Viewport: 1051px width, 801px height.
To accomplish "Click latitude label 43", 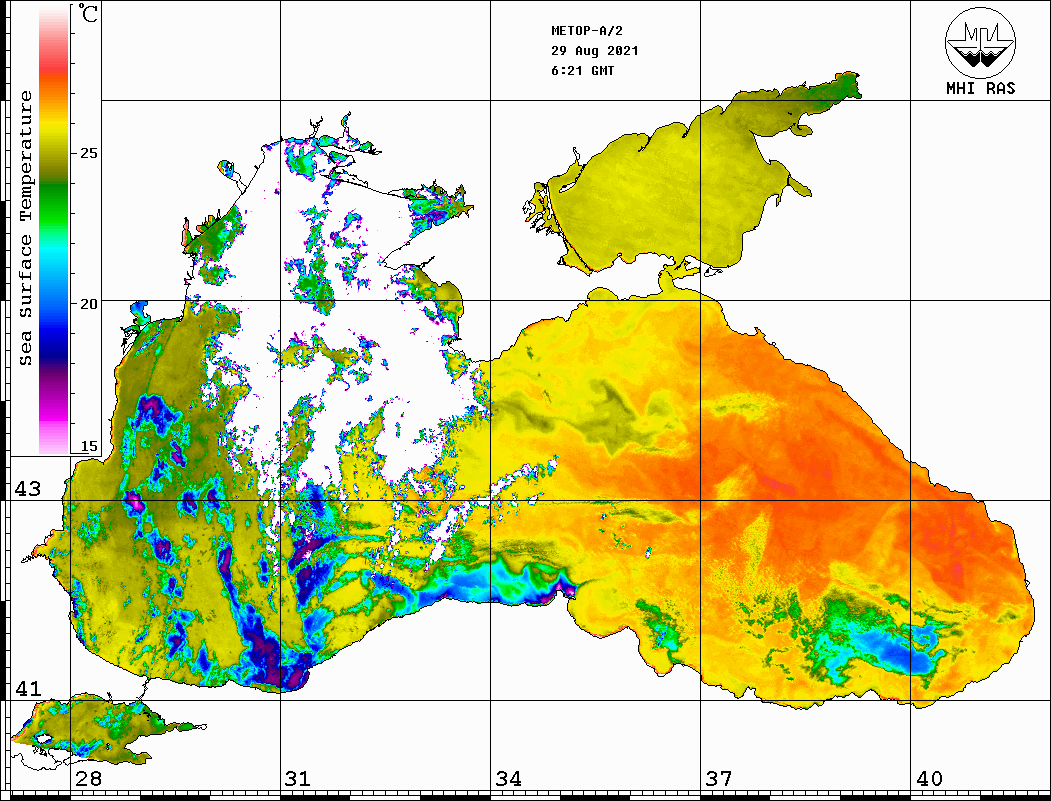I will 27,489.
